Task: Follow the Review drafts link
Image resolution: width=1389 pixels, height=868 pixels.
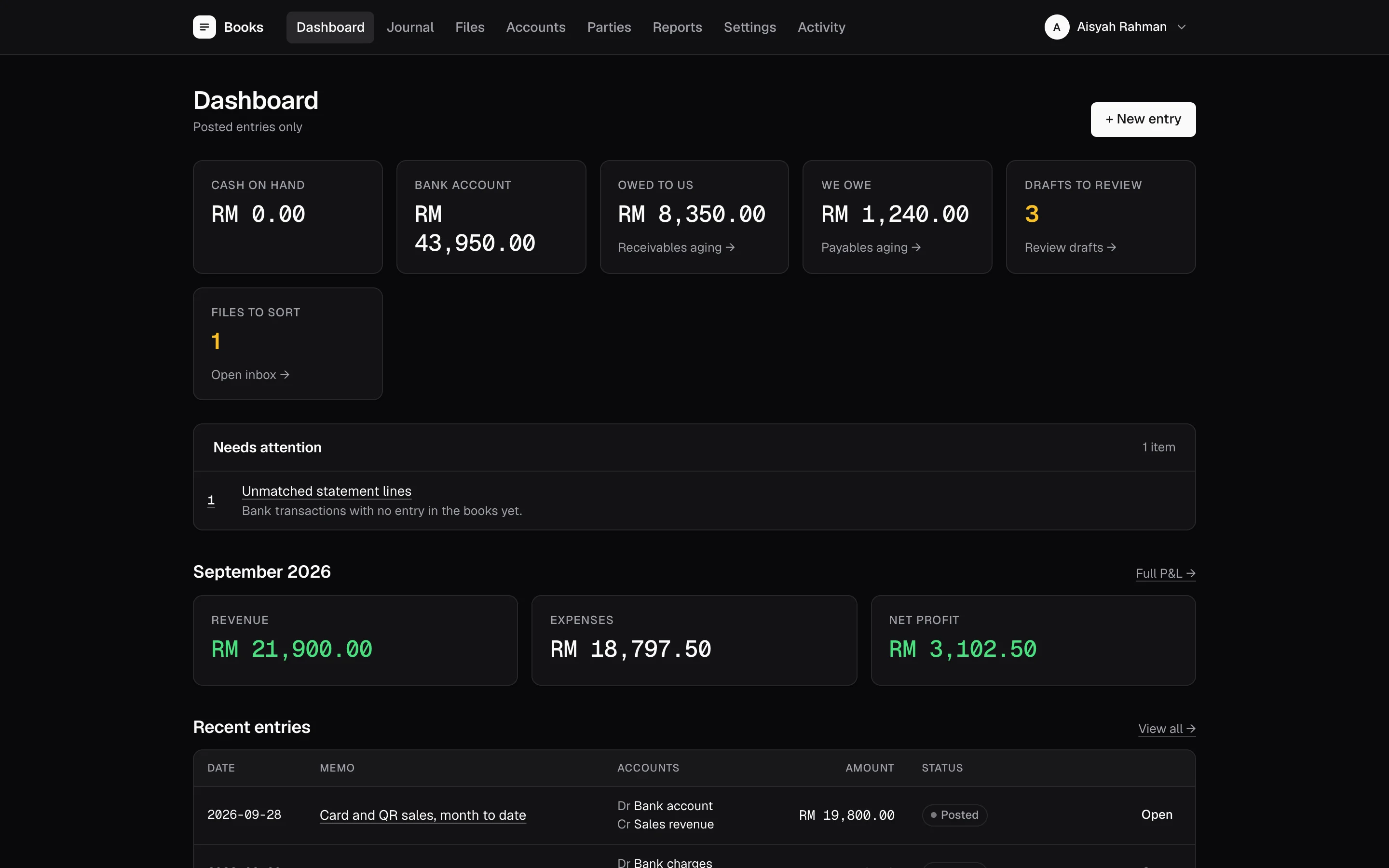Action: point(1070,247)
